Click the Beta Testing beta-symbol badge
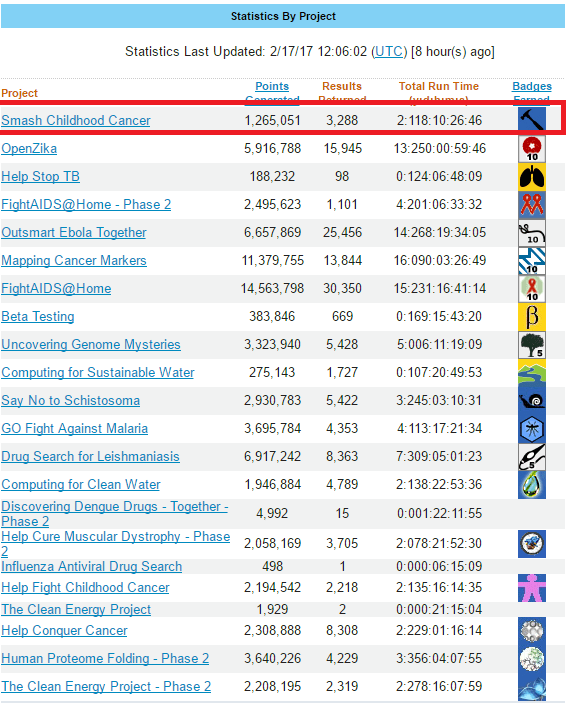Screen dimensions: 573x707 532,317
